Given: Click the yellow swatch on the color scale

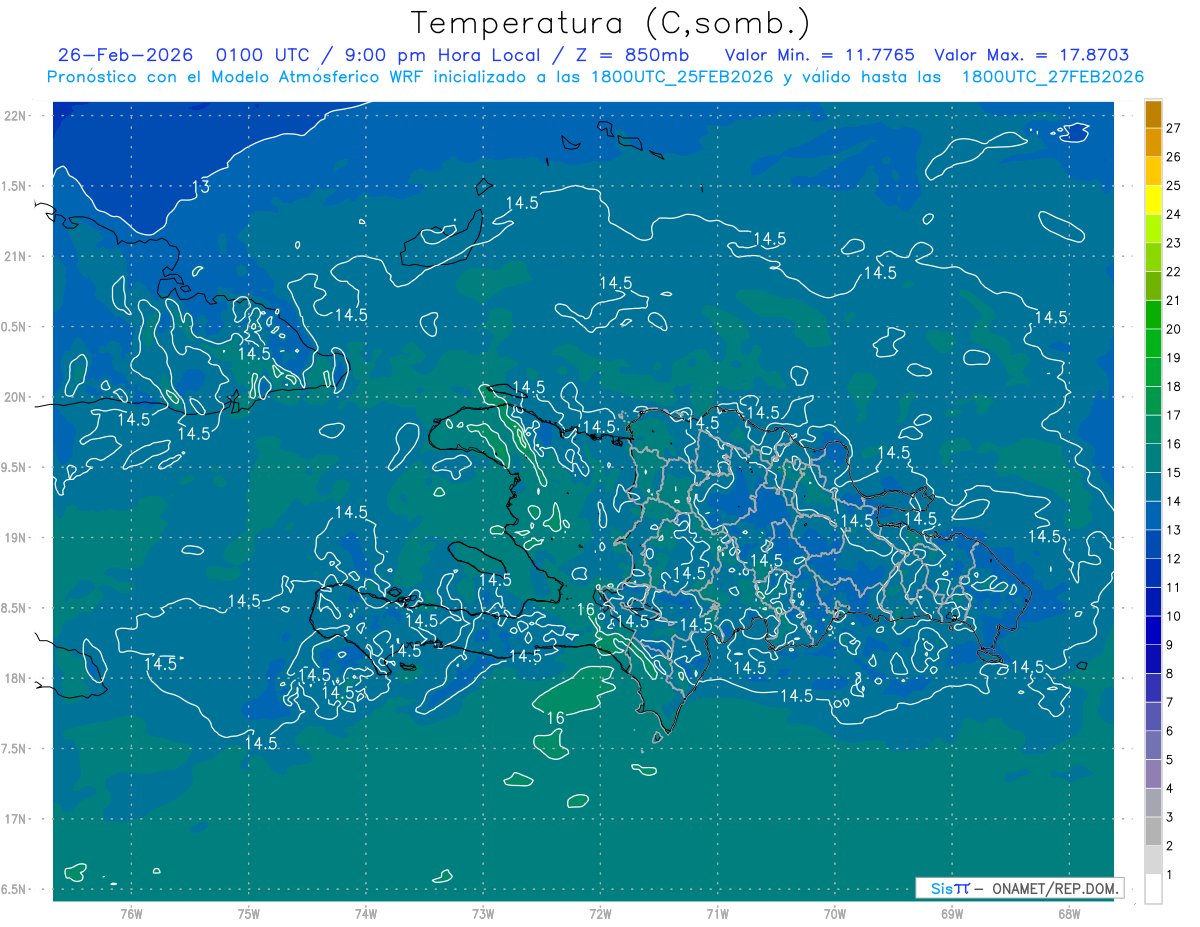Looking at the screenshot, I should click(x=1153, y=200).
